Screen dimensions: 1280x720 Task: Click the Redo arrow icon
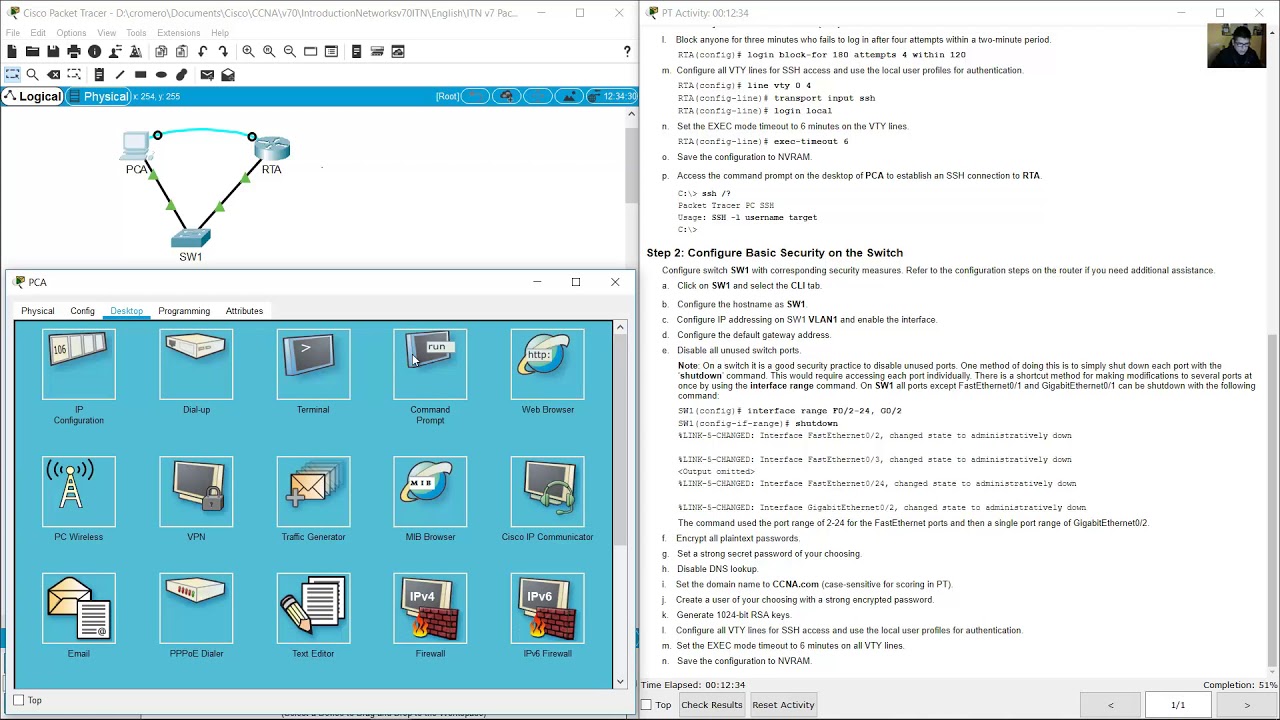click(x=224, y=51)
